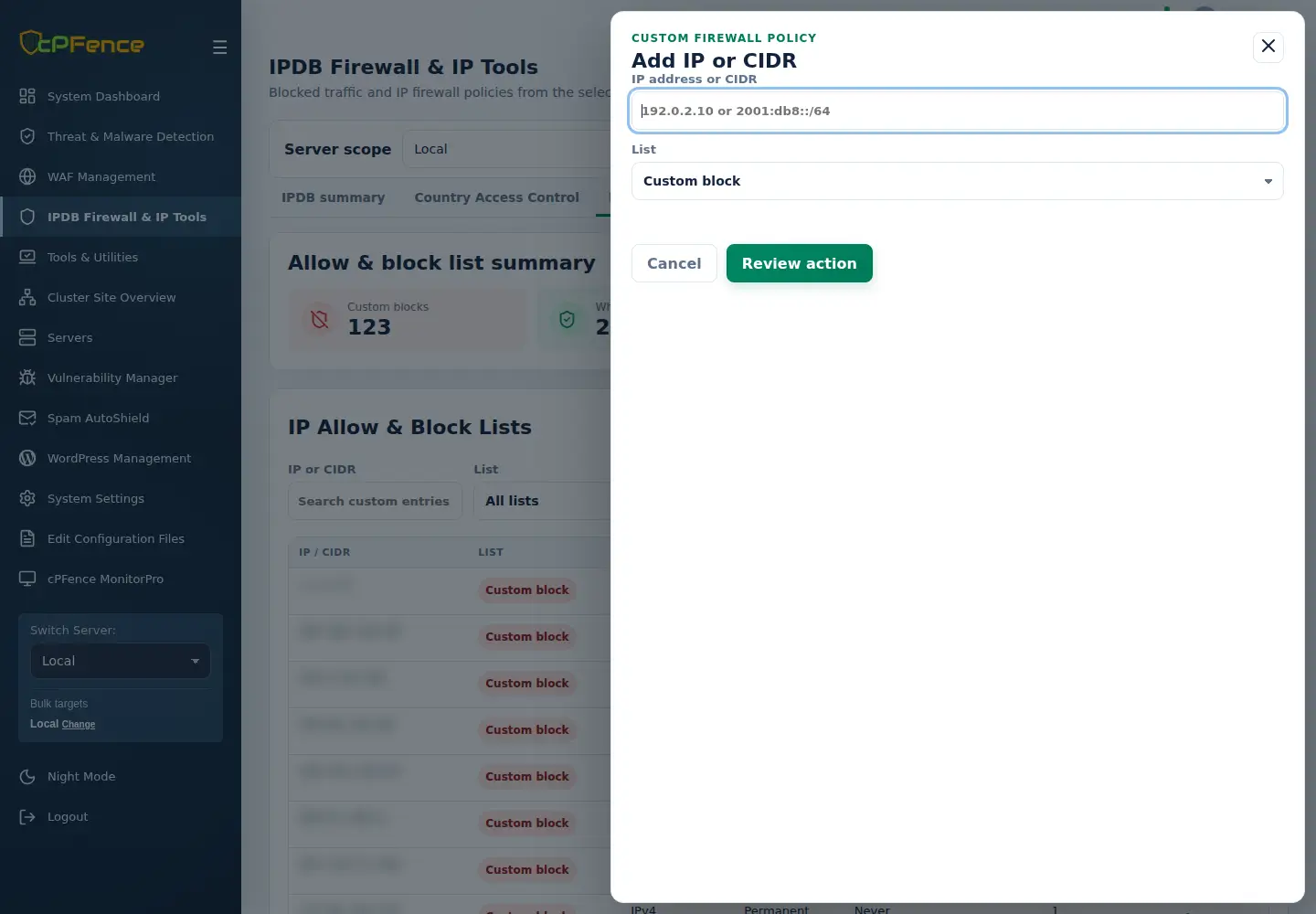This screenshot has width=1316, height=914.
Task: Click the System Settings gear icon
Action: coord(27,498)
